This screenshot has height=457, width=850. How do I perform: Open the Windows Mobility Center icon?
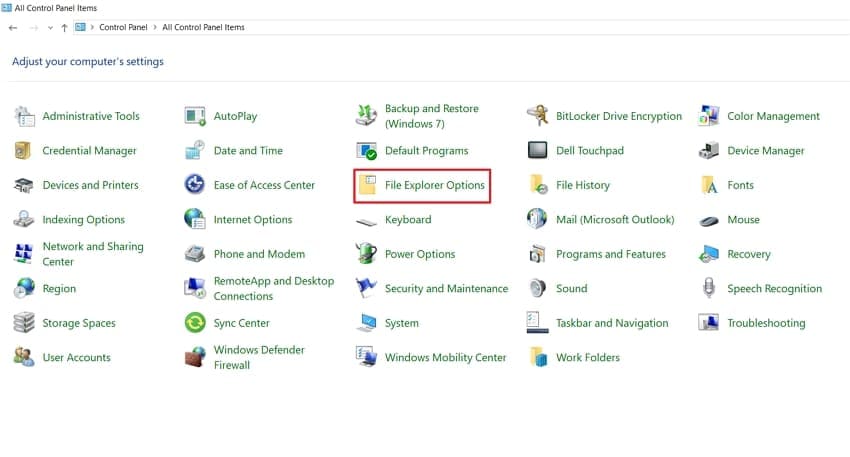[366, 357]
